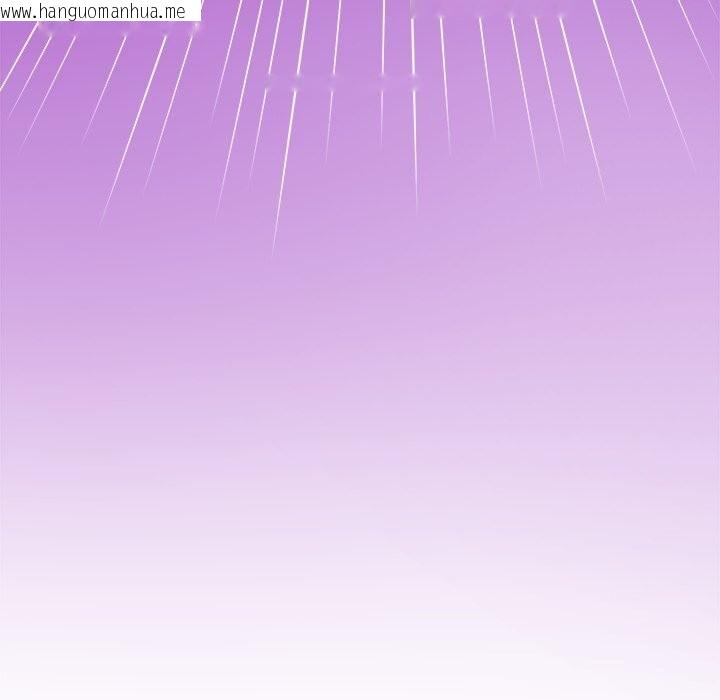Click the center of the purple gradient image
720x700 pixels.
click(360, 350)
